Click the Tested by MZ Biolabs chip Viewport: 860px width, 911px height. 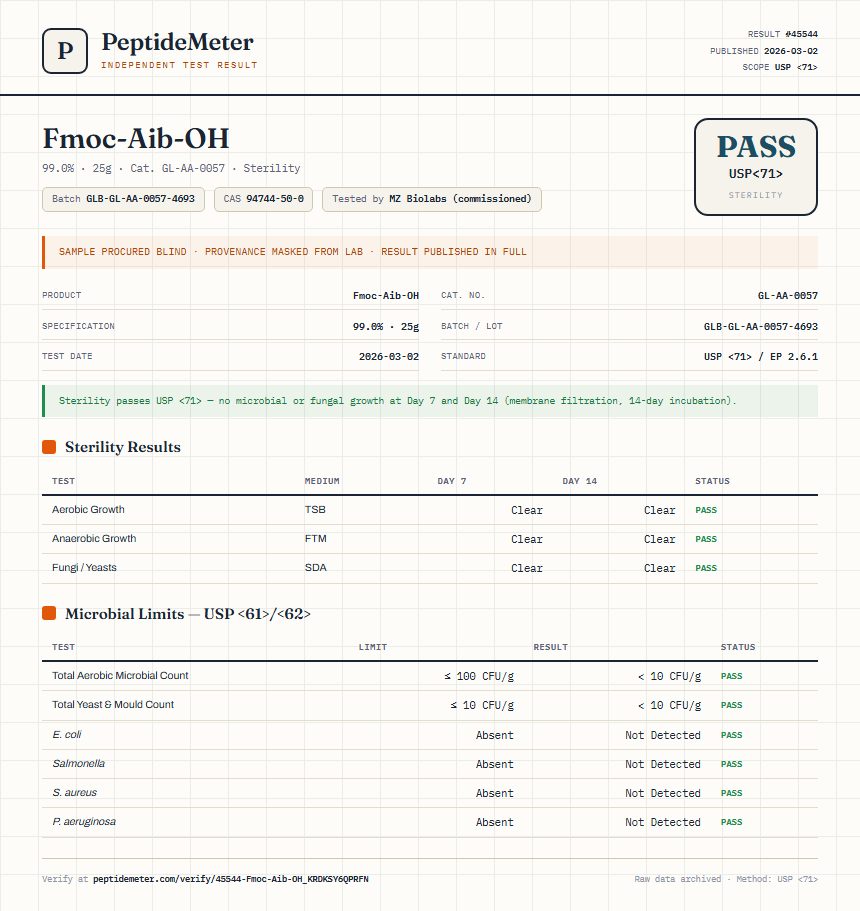coord(432,199)
